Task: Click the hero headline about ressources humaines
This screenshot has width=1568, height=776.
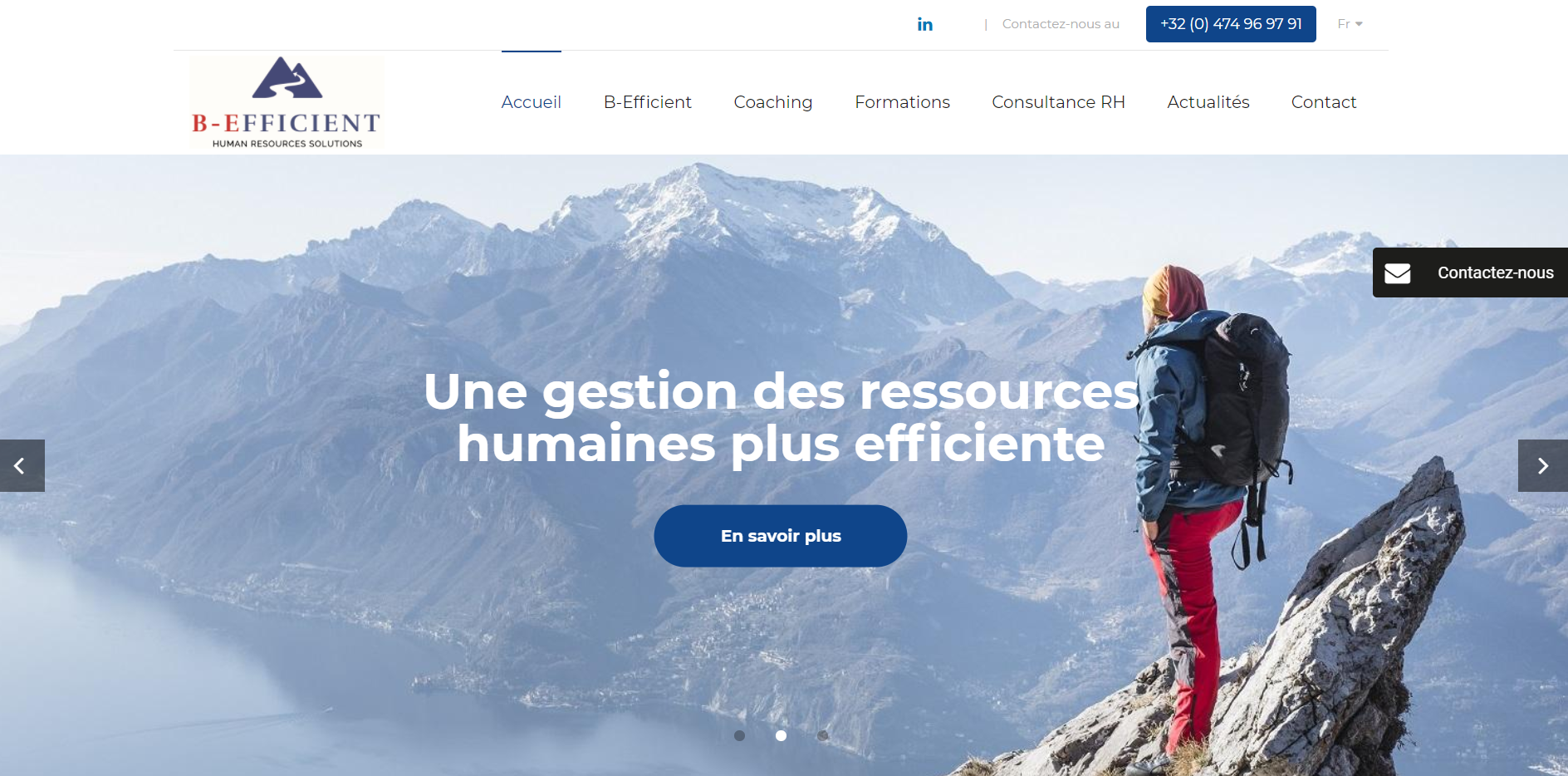Action: click(x=781, y=417)
